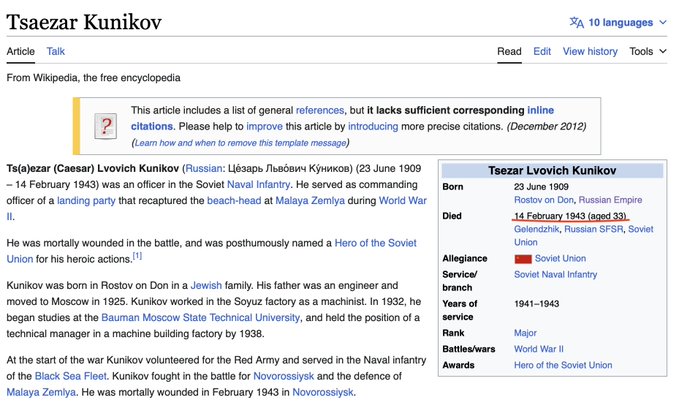Open the Major rank link
Viewport: 679px width, 411px height.
click(525, 333)
